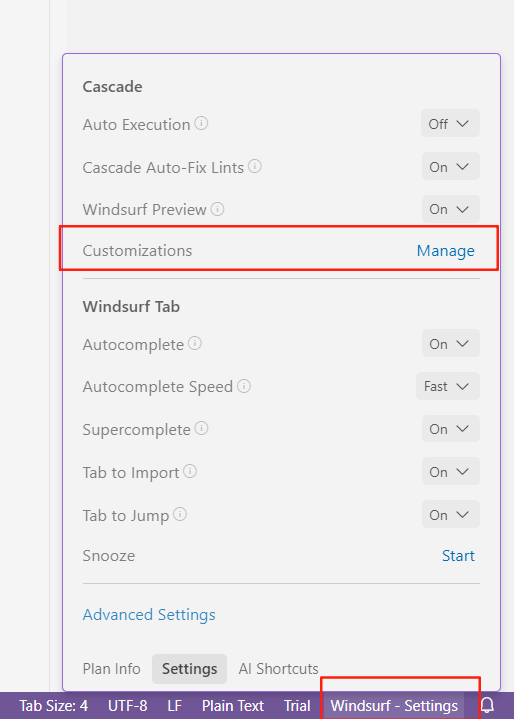
Task: Click the info icon beside Autocomplete
Action: coord(195,343)
